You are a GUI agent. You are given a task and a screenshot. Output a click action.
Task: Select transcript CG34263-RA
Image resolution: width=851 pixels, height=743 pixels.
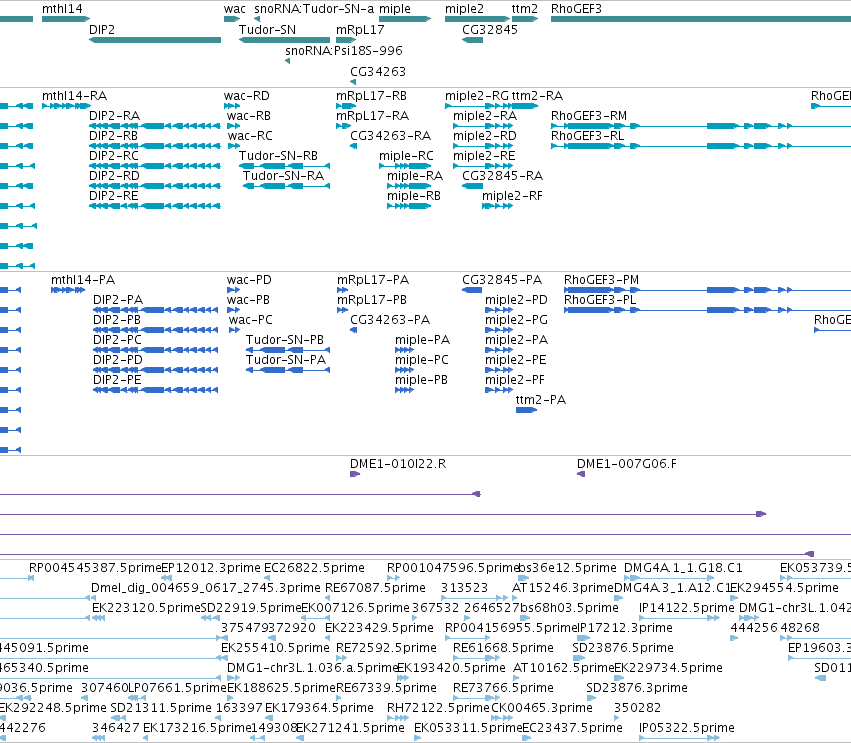pyautogui.click(x=353, y=146)
